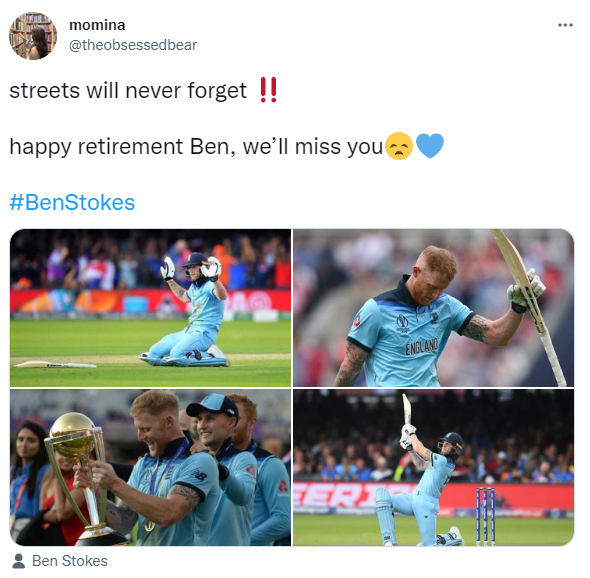Open the @theobsessedbear handle
The image size is (590, 578).
click(133, 45)
